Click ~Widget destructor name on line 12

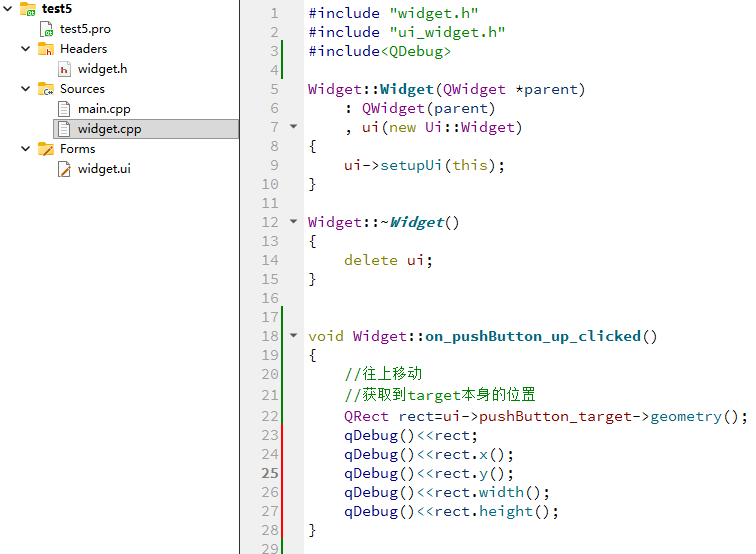point(416,222)
